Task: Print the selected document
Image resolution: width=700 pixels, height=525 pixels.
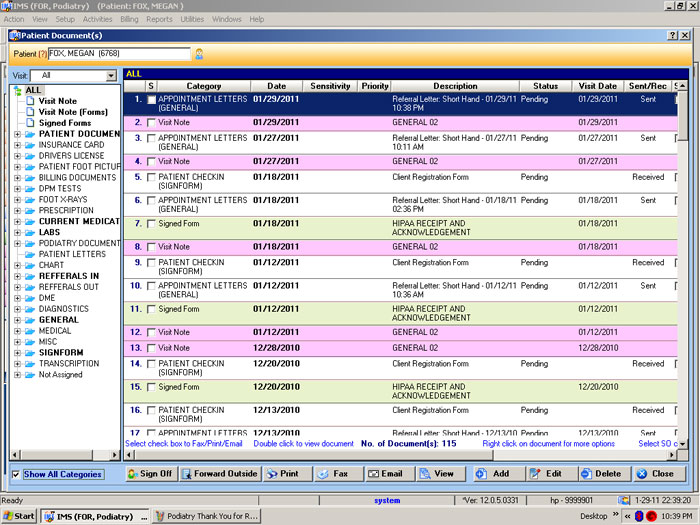Action: (288, 474)
